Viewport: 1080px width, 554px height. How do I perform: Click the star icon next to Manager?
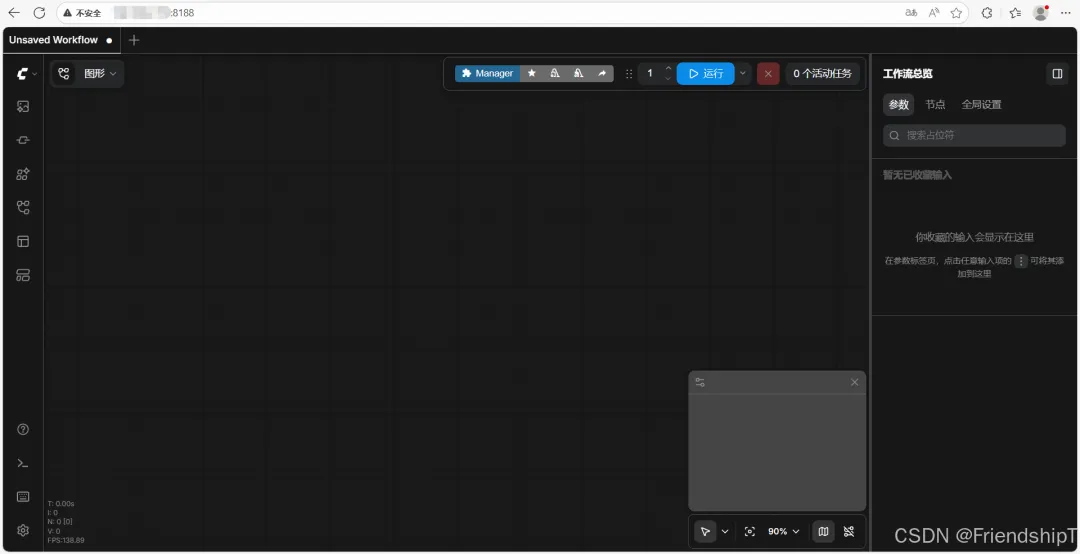coord(531,73)
